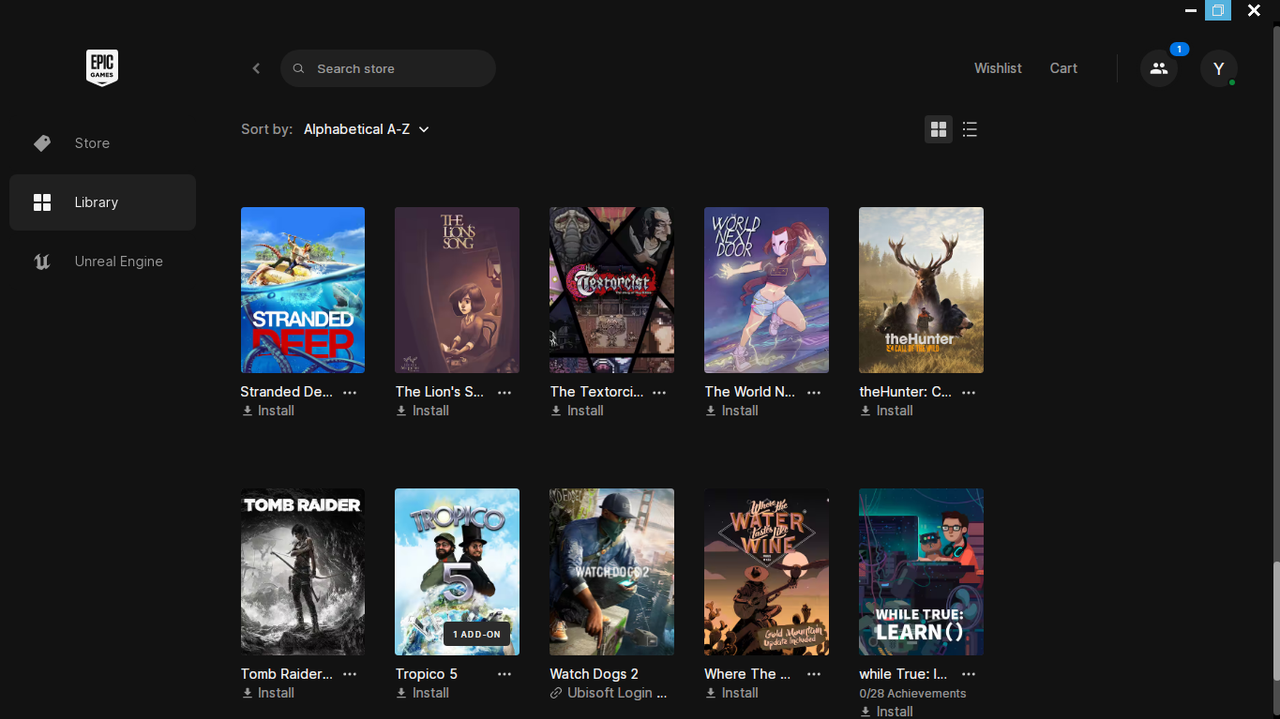The height and width of the screenshot is (719, 1280).
Task: Open The Lion's Song cover thumbnail
Action: click(x=457, y=290)
